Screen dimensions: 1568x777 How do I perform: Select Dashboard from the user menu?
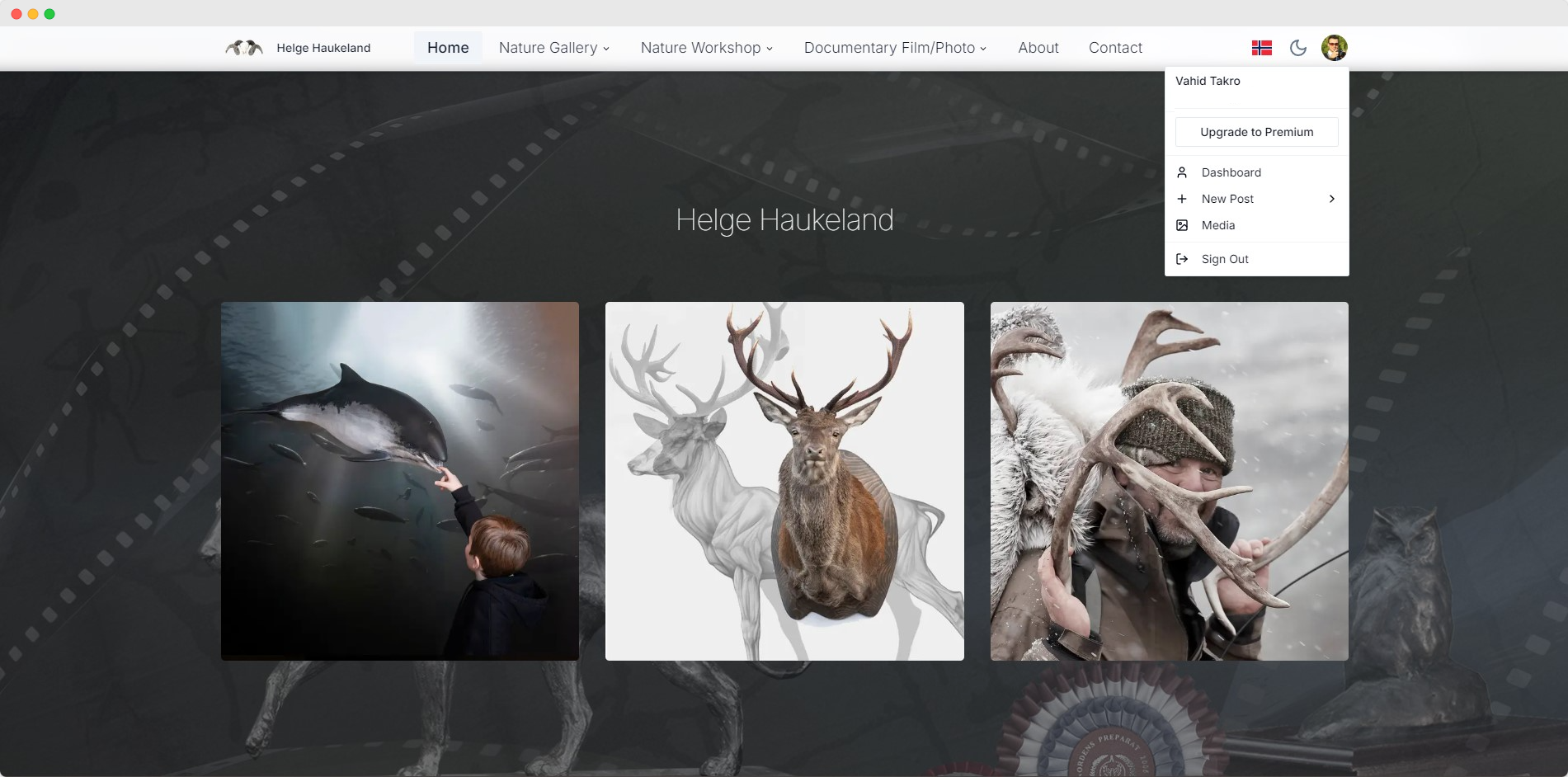click(x=1256, y=172)
